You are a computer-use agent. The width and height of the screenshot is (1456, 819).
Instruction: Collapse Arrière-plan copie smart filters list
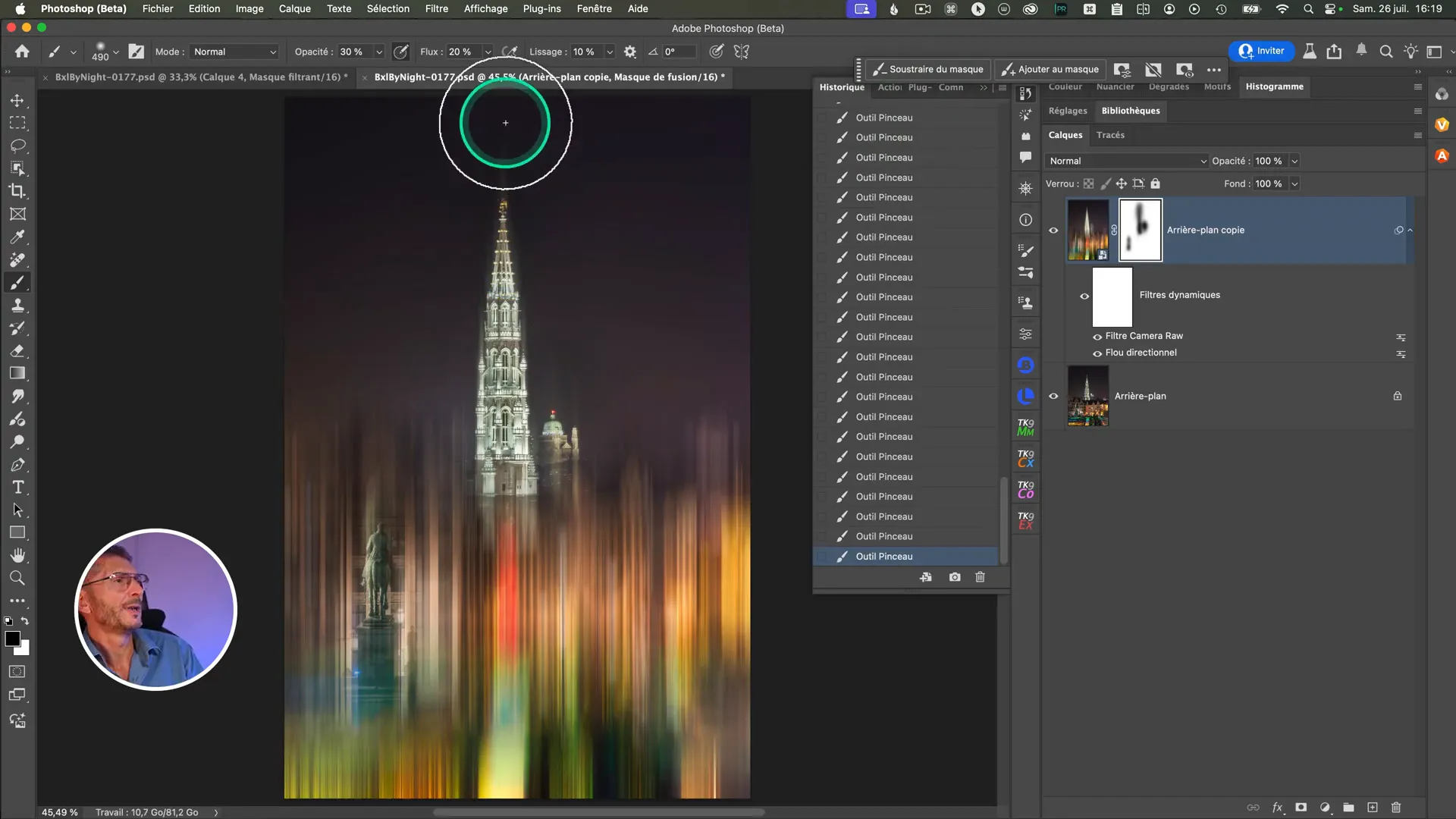tap(1410, 230)
